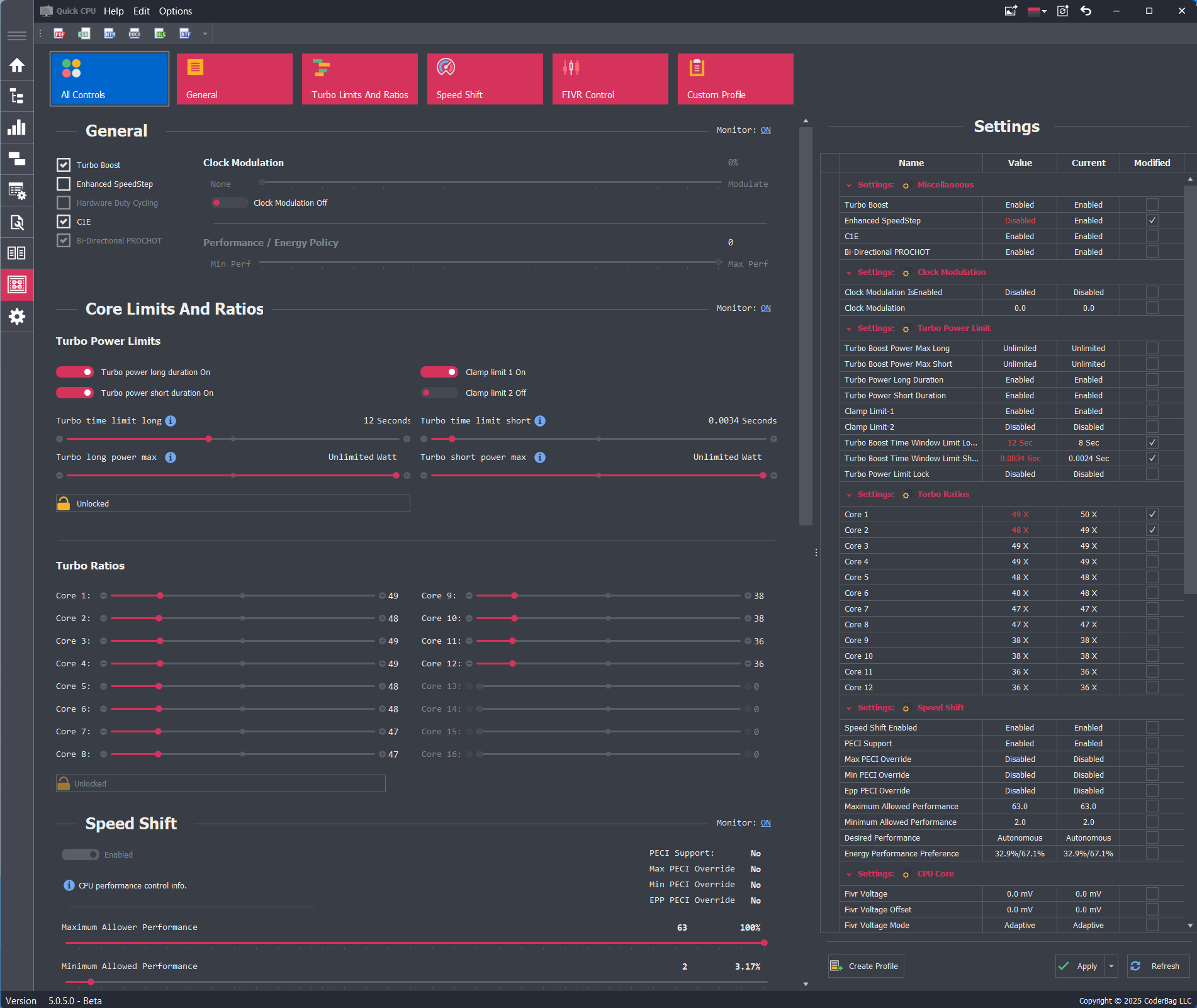
Task: Click the share screenshot icon in title bar
Action: click(x=1011, y=11)
